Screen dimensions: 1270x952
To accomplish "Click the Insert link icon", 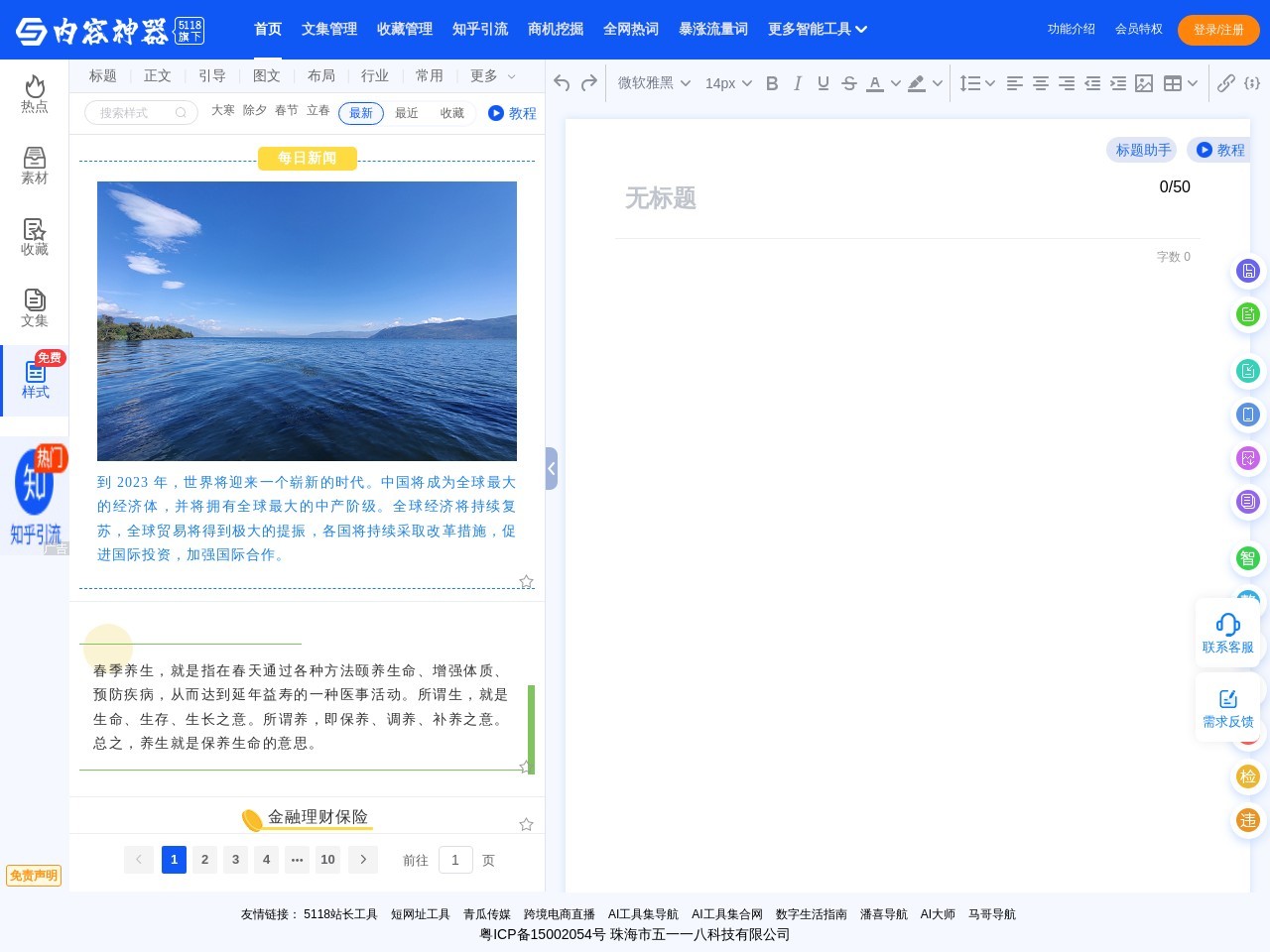I will [1226, 83].
